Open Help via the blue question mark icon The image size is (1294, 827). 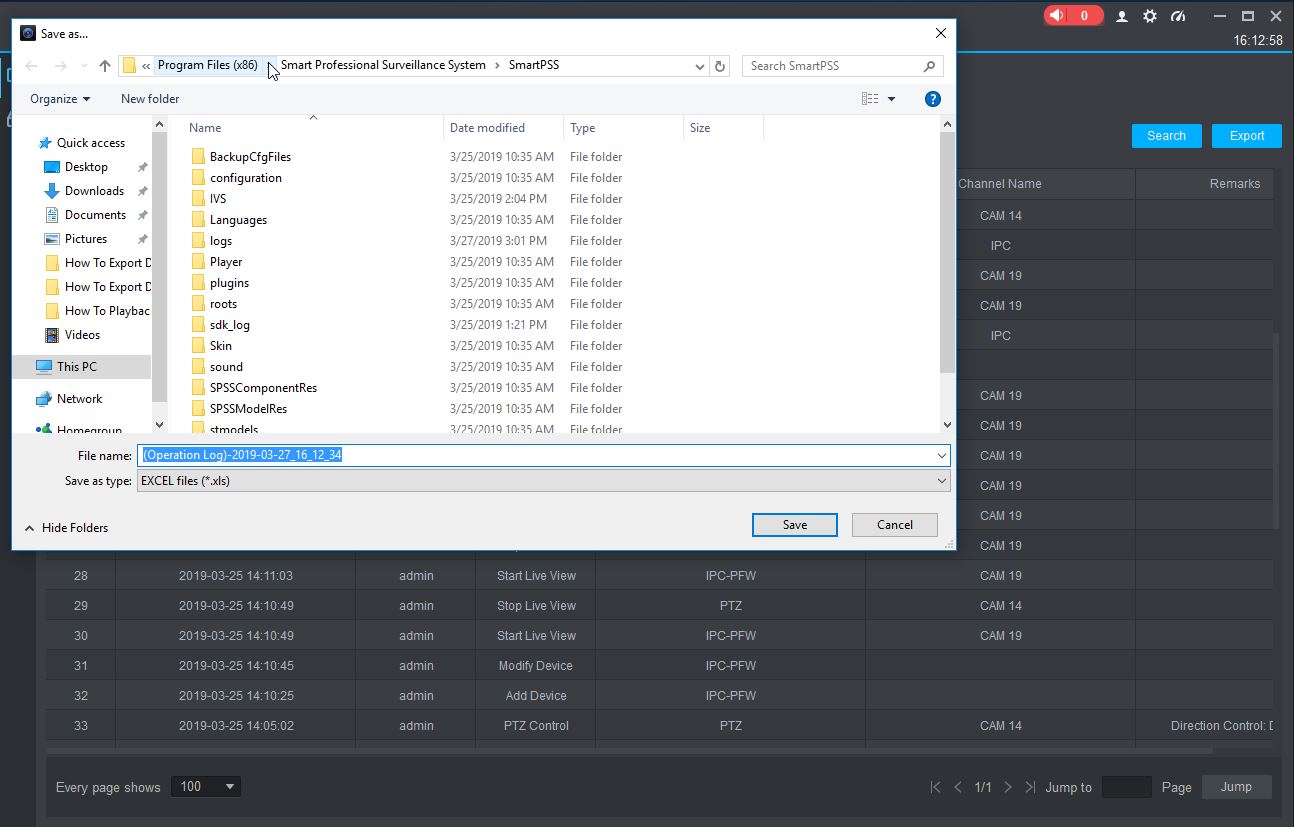point(932,98)
